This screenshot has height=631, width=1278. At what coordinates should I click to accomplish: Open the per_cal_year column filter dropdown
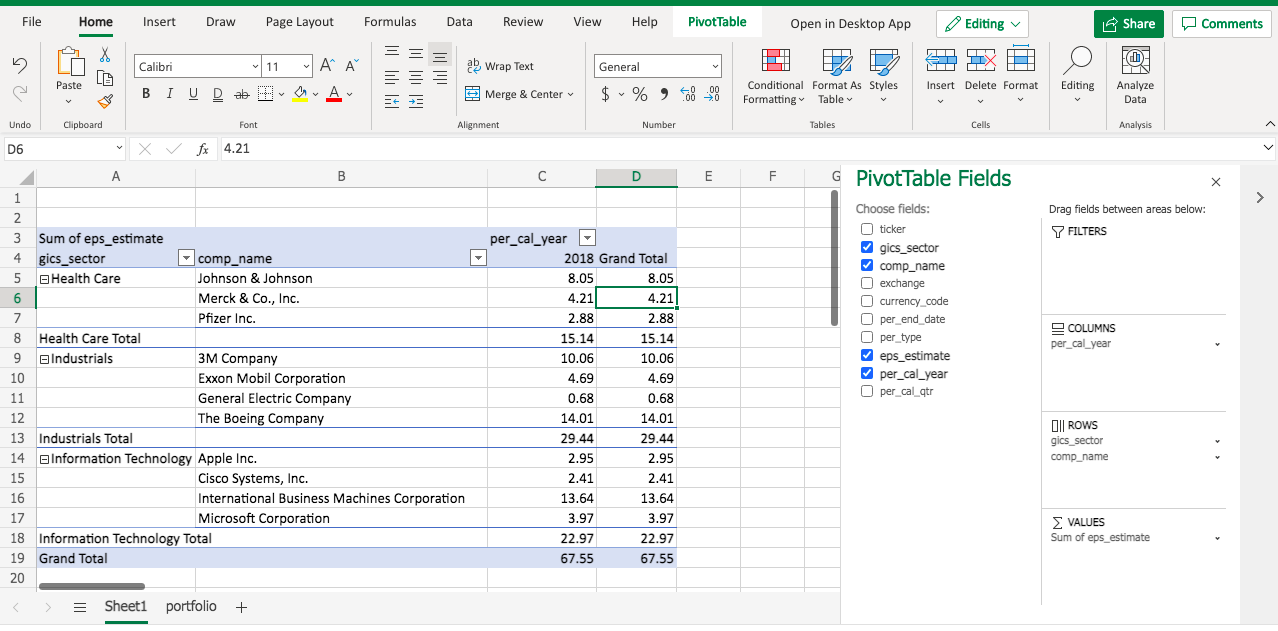588,238
